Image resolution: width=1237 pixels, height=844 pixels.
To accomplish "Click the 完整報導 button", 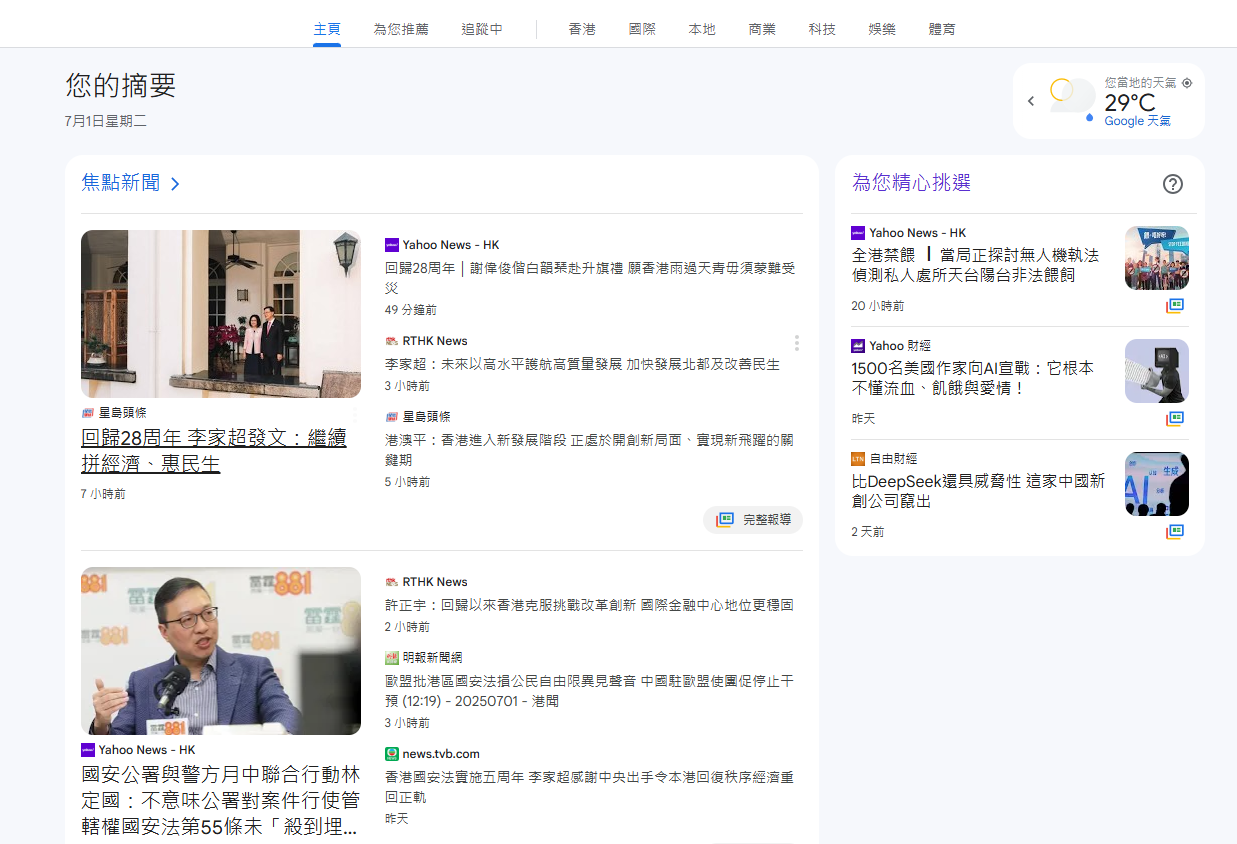I will (753, 520).
